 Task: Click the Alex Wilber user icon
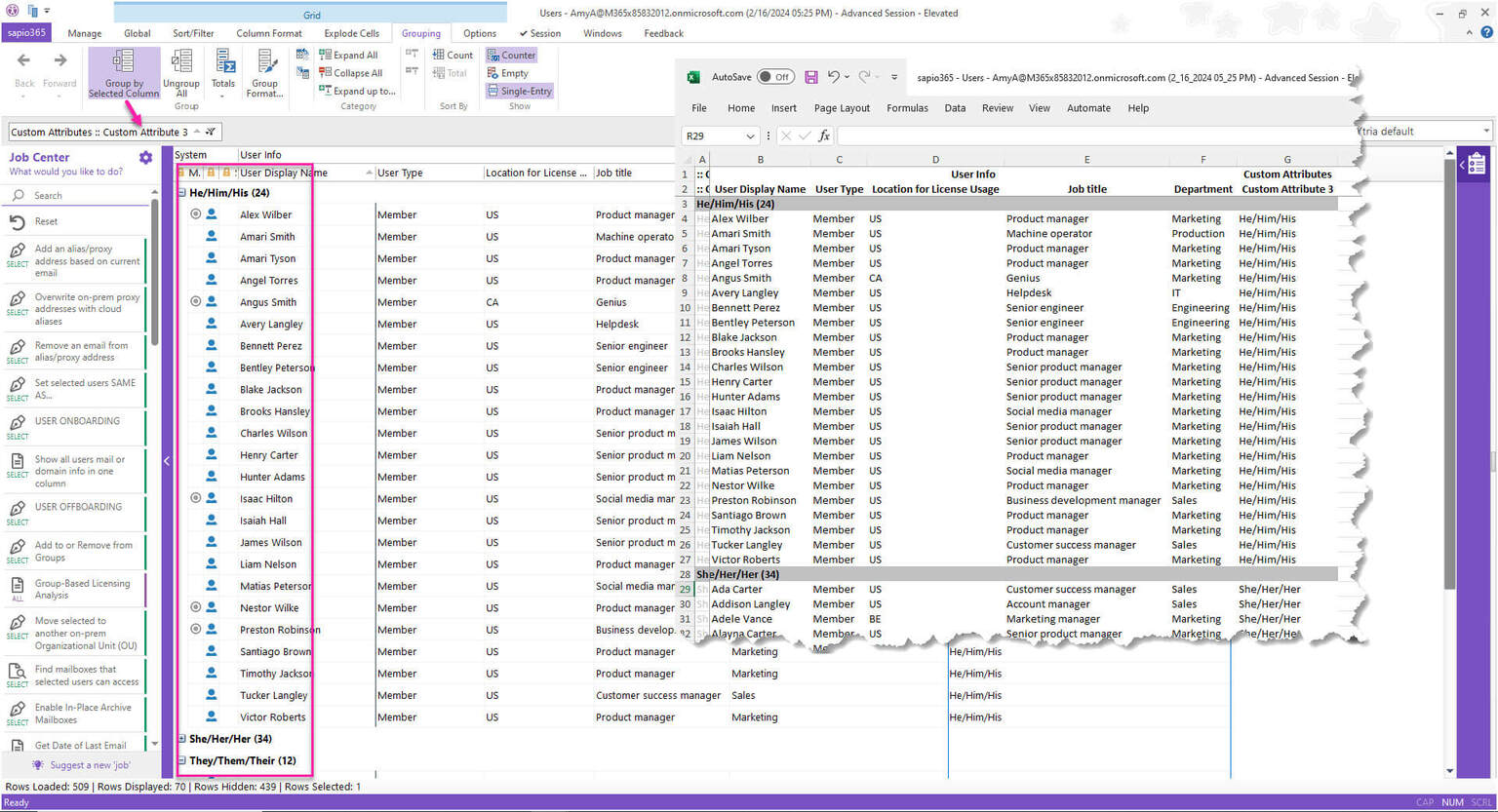[x=212, y=213]
